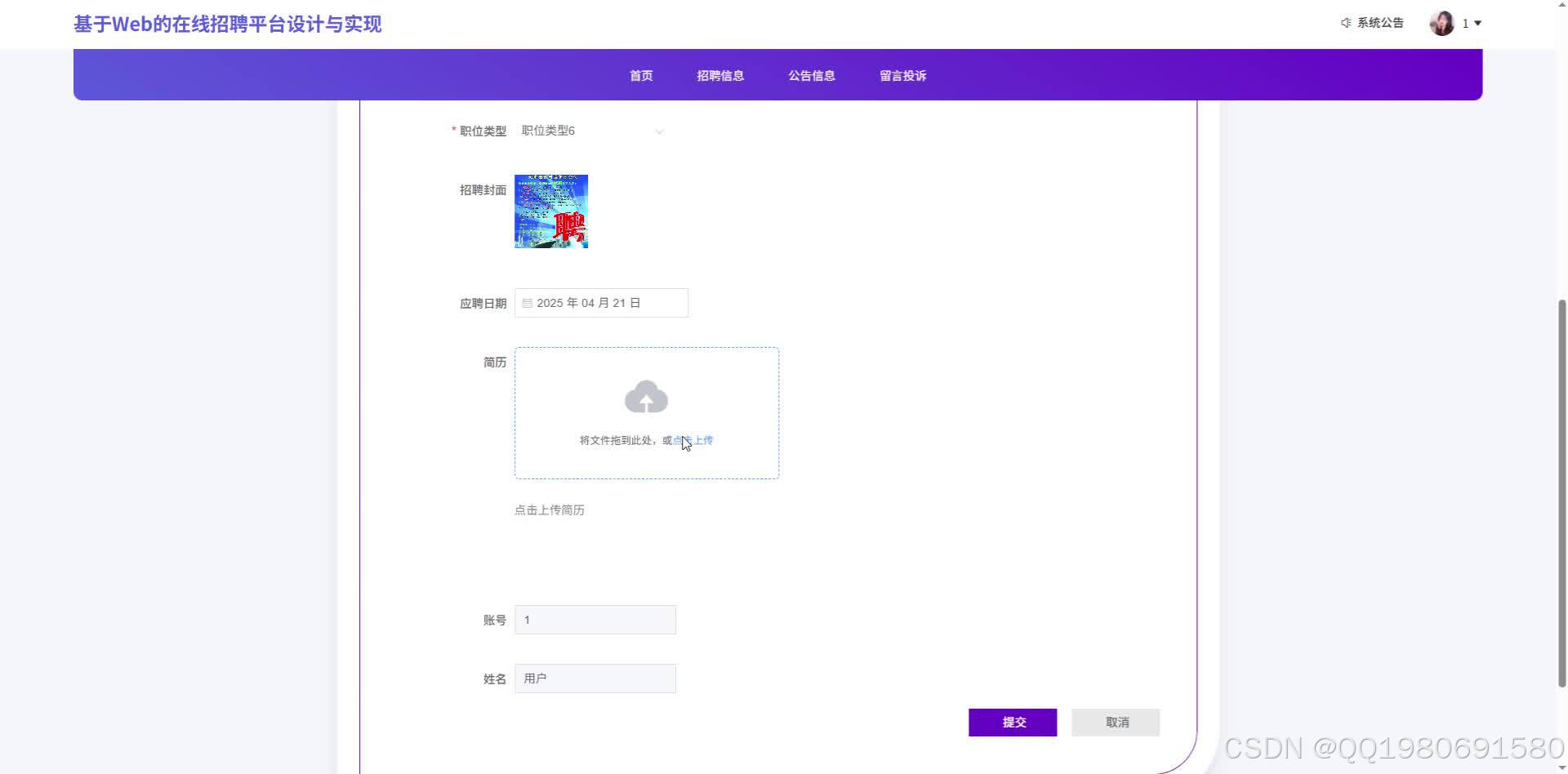Click the 提交 submit button
Viewport: 1568px width, 774px height.
coord(1012,722)
